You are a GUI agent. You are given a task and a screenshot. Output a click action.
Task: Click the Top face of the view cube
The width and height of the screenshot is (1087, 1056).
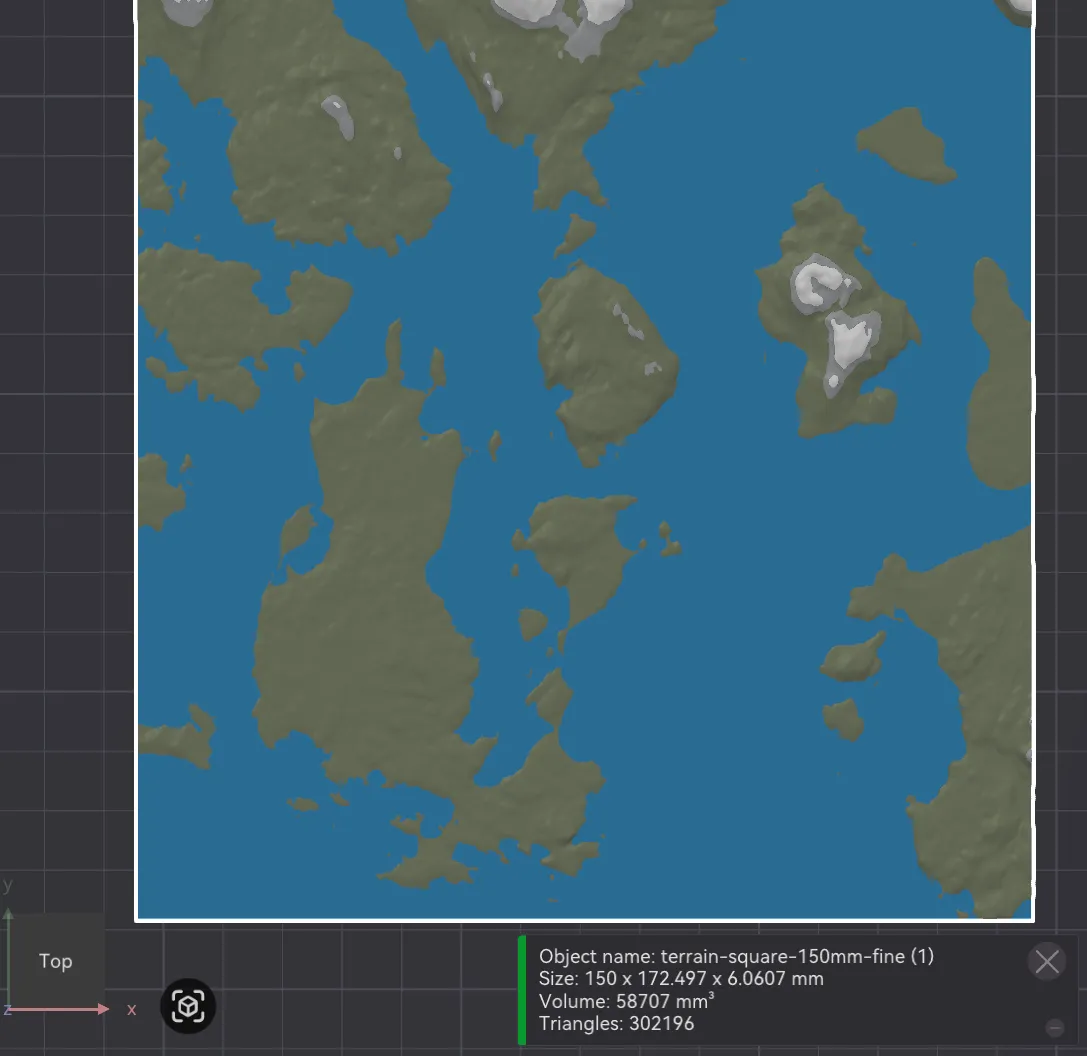click(55, 961)
